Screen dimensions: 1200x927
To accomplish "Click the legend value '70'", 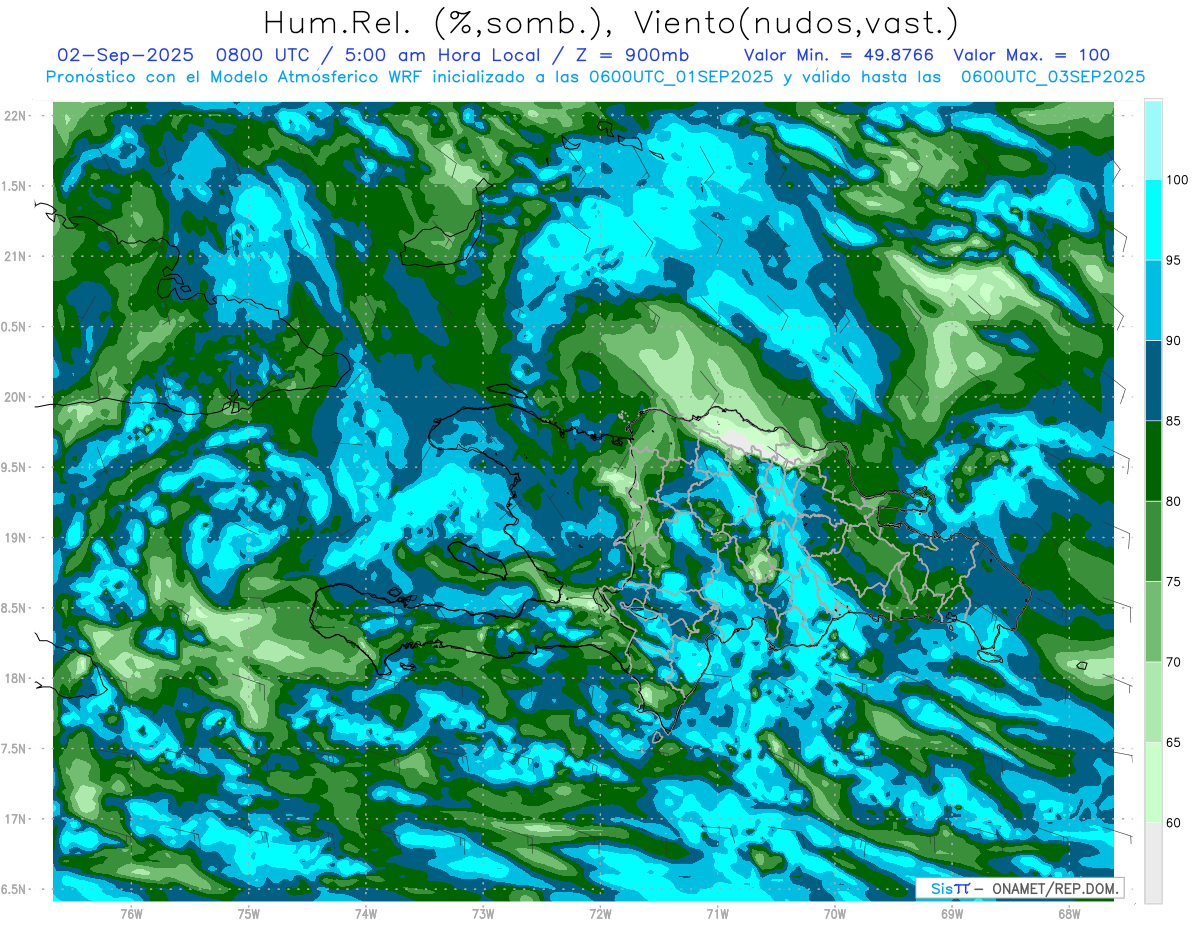I will tap(1175, 662).
